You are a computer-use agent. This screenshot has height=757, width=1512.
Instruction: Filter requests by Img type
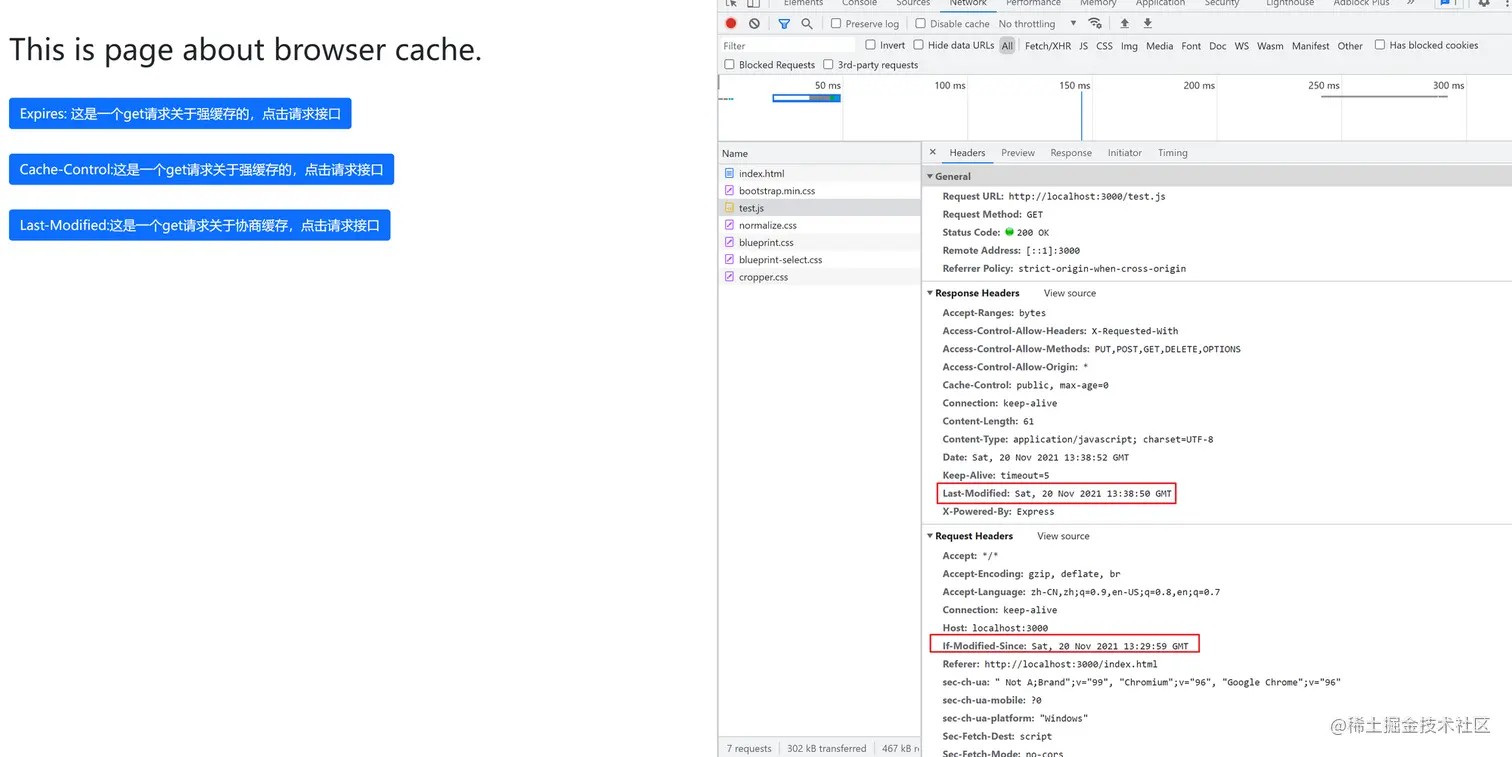[x=1129, y=46]
